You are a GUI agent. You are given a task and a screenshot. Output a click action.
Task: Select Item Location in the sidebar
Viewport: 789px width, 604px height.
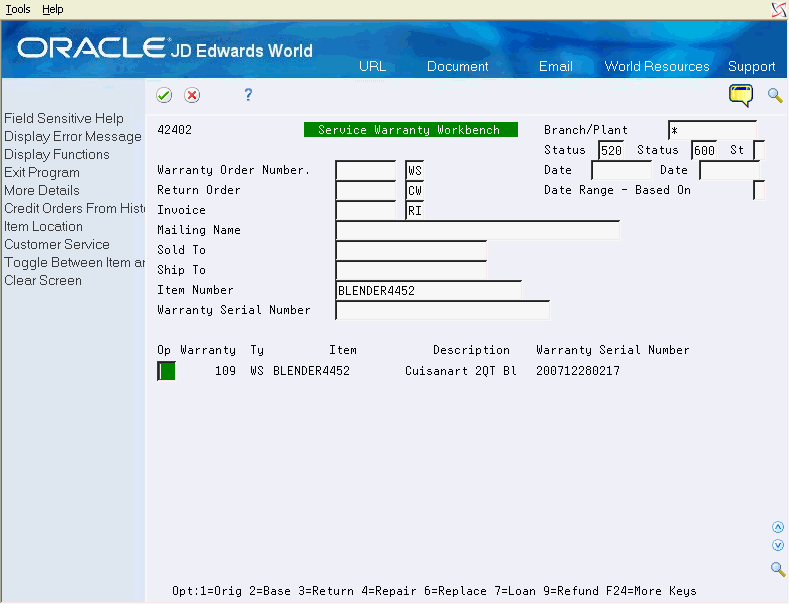[x=43, y=226]
